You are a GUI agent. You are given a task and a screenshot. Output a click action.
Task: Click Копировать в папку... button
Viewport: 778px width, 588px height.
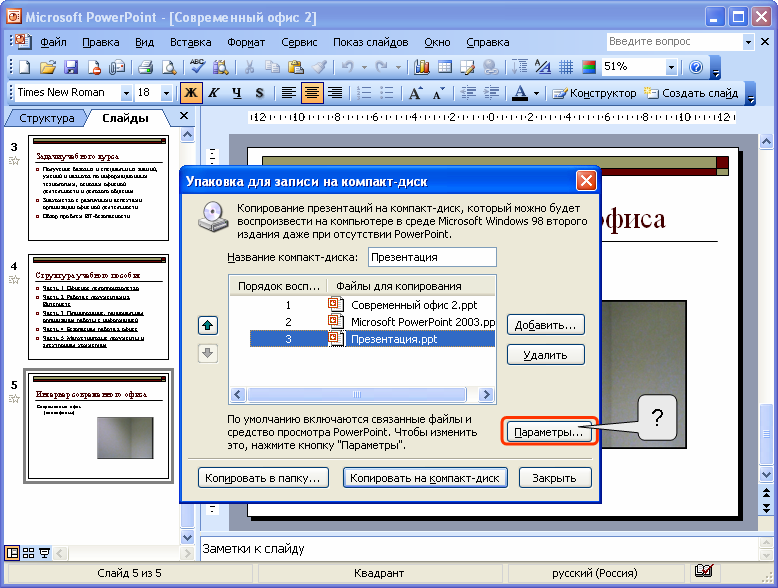[x=263, y=478]
